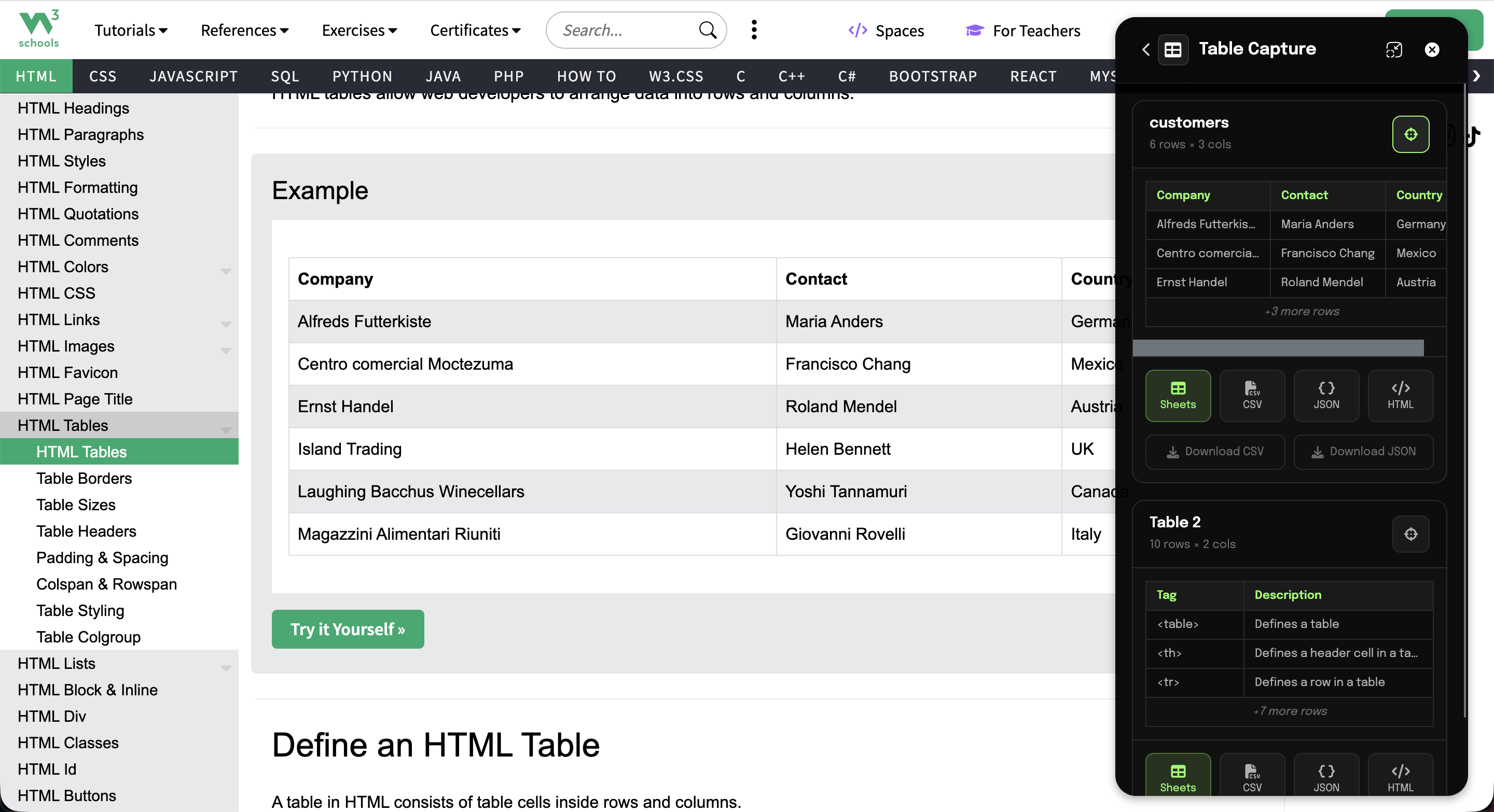Copy customers table as HTML

(x=1400, y=395)
